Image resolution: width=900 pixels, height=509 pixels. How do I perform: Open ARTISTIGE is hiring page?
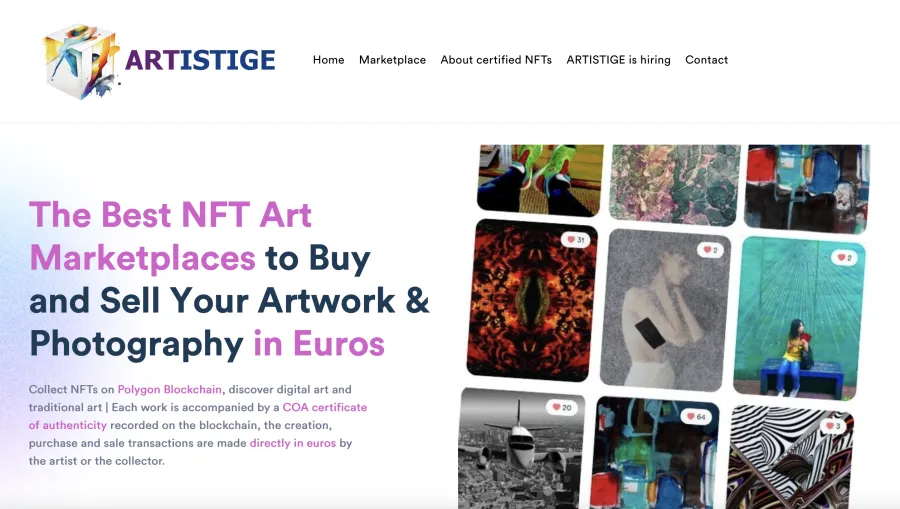[x=618, y=60]
